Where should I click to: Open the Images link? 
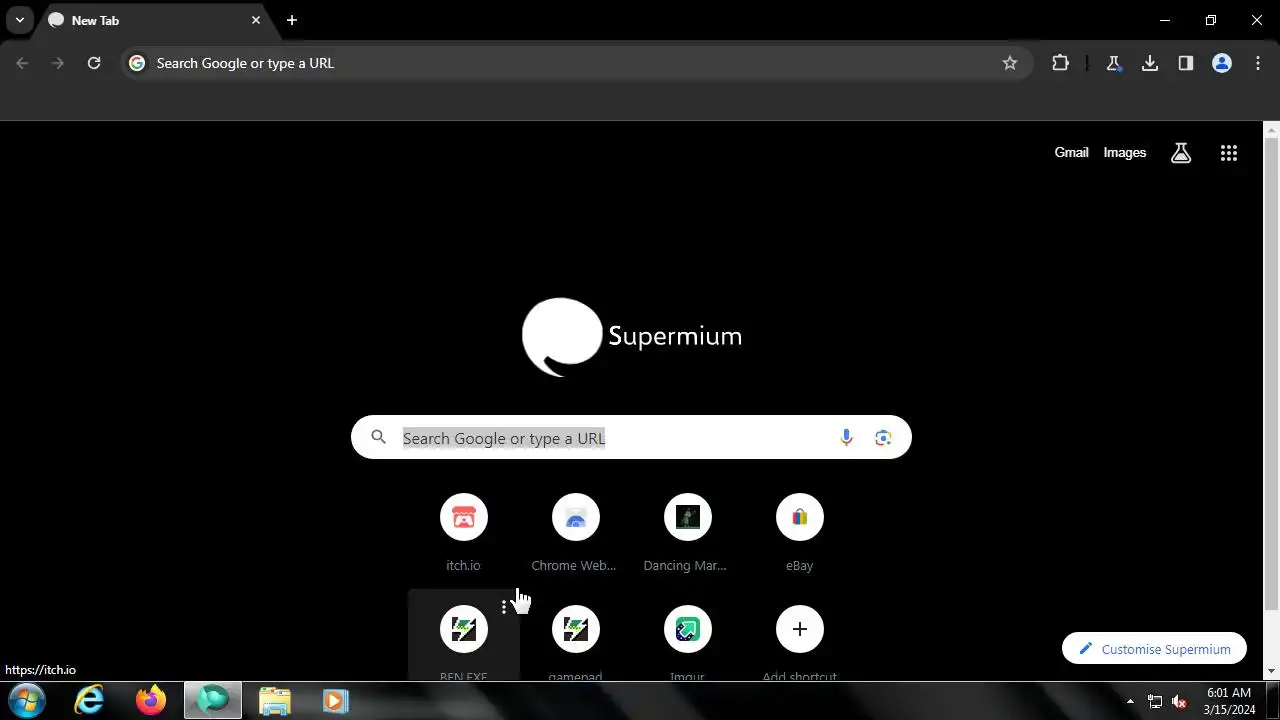point(1124,152)
